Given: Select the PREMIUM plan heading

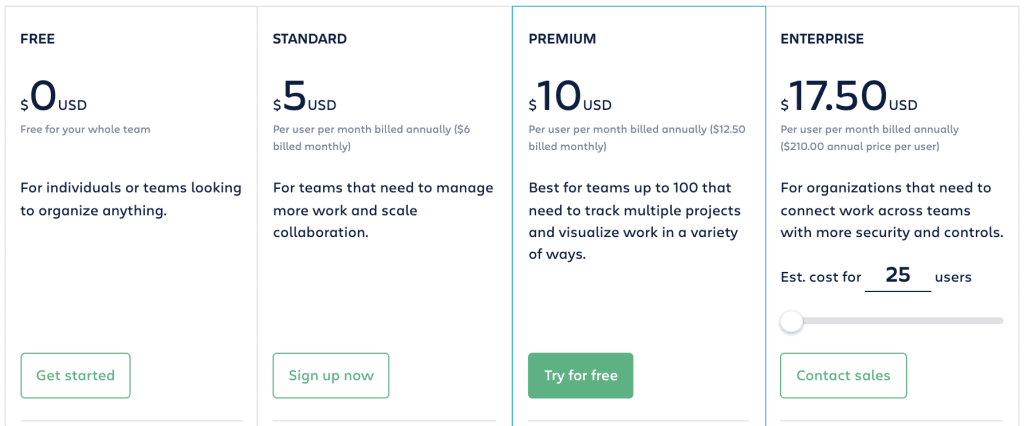Looking at the screenshot, I should tap(562, 39).
